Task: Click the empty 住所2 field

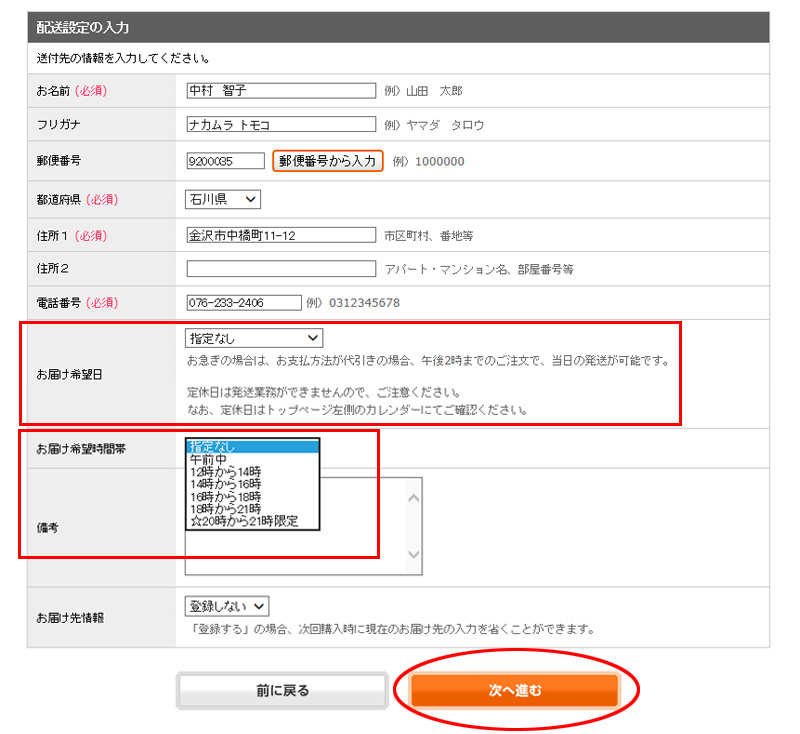Action: tap(281, 268)
